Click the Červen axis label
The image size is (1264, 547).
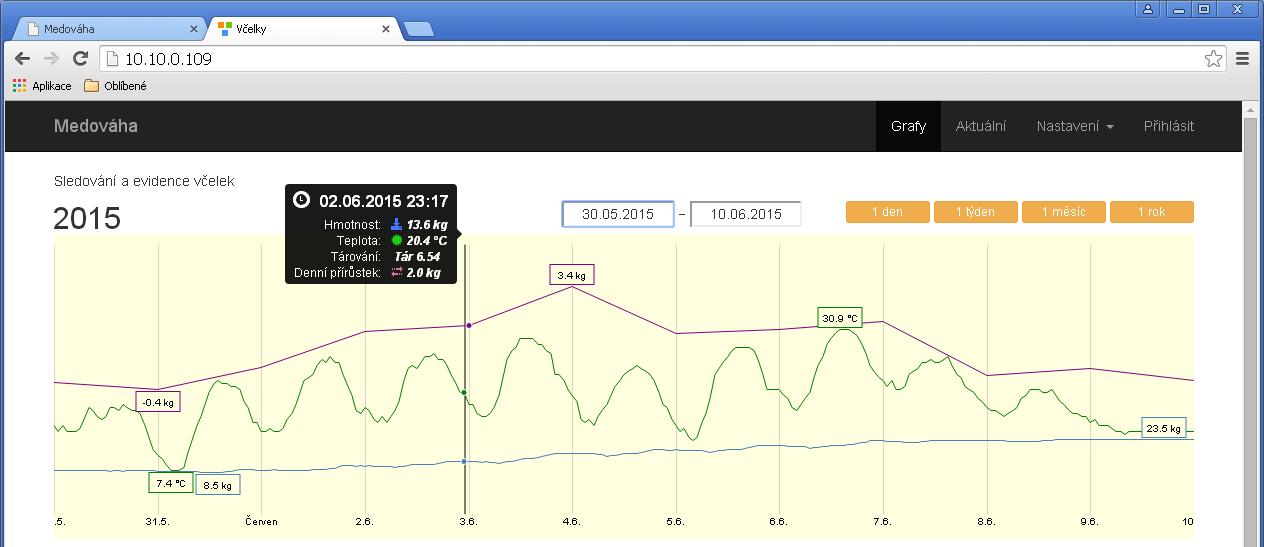click(x=262, y=521)
